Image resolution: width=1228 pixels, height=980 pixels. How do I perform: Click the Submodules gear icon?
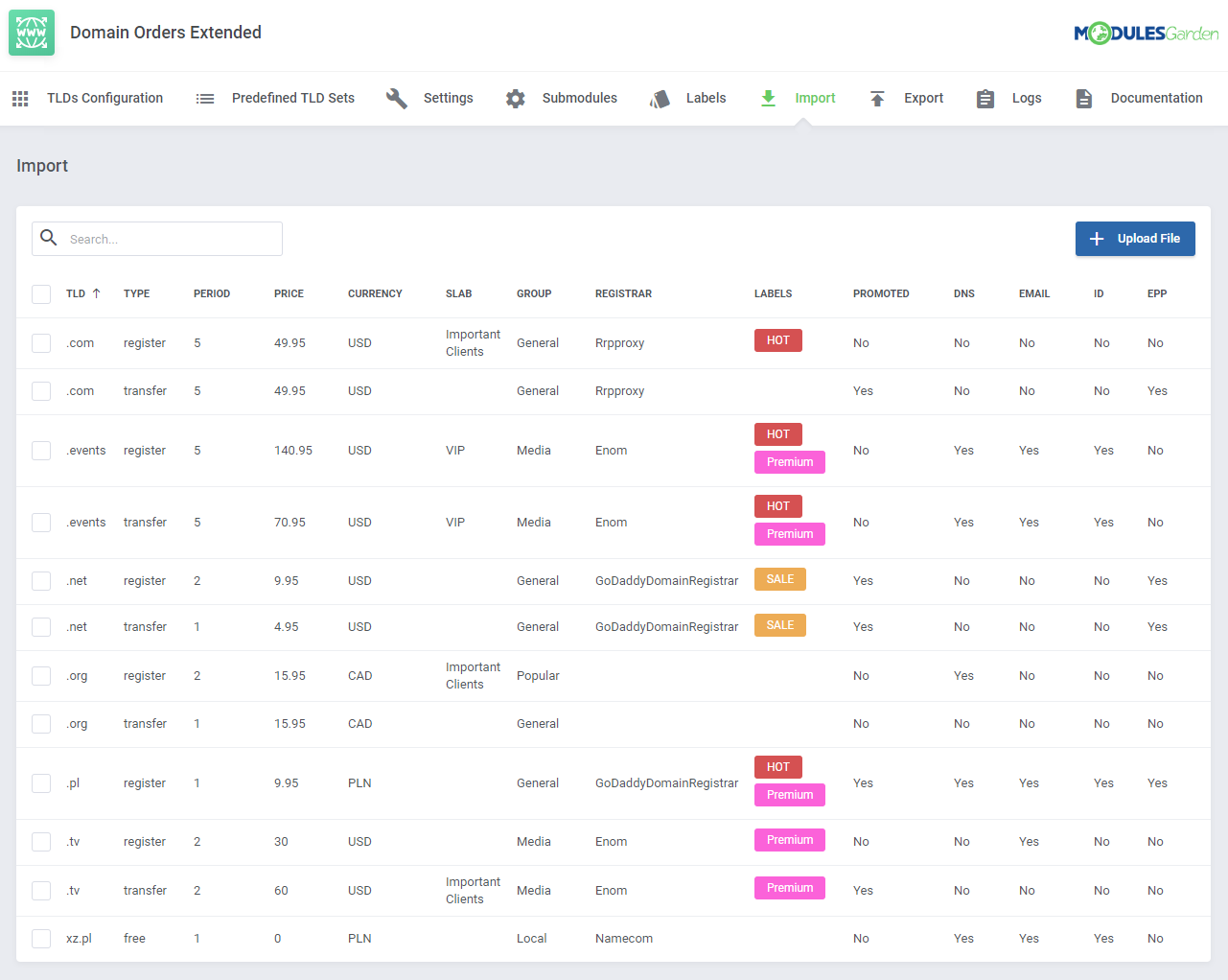pos(516,99)
